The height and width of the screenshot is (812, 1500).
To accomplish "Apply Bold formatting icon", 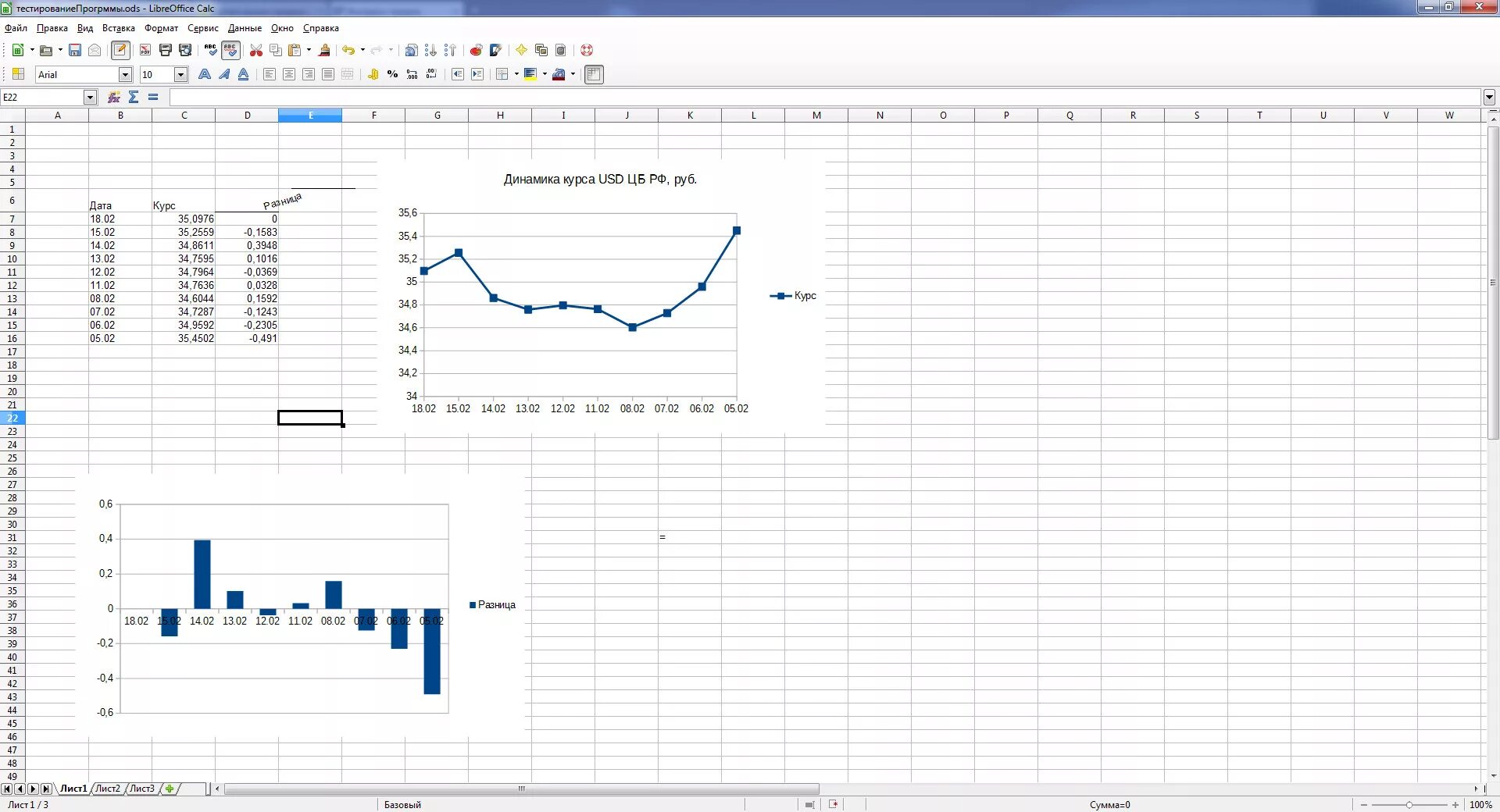I will pyautogui.click(x=205, y=74).
